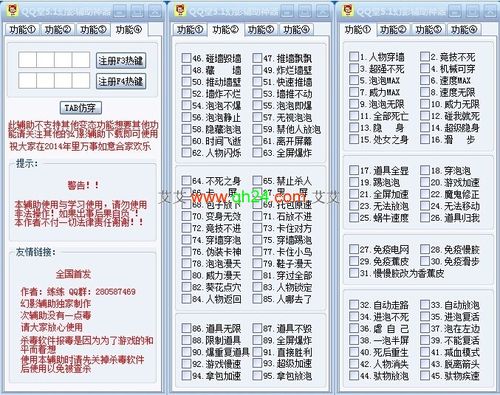Toggle checkbox 65. 禁止杀人
Image resolution: width=500 pixels, height=395 pixels.
257,181
